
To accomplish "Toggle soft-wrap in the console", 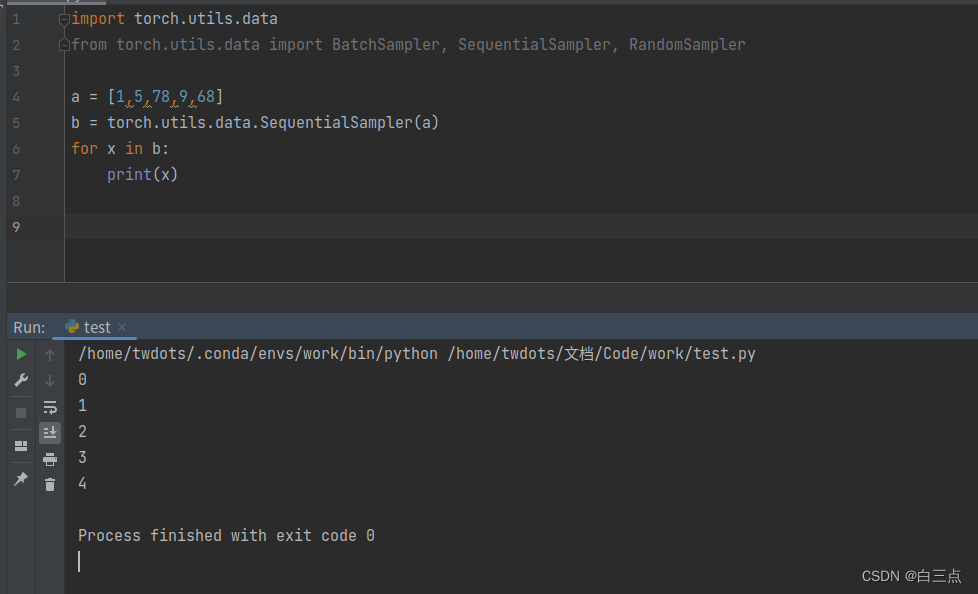I will (x=50, y=407).
